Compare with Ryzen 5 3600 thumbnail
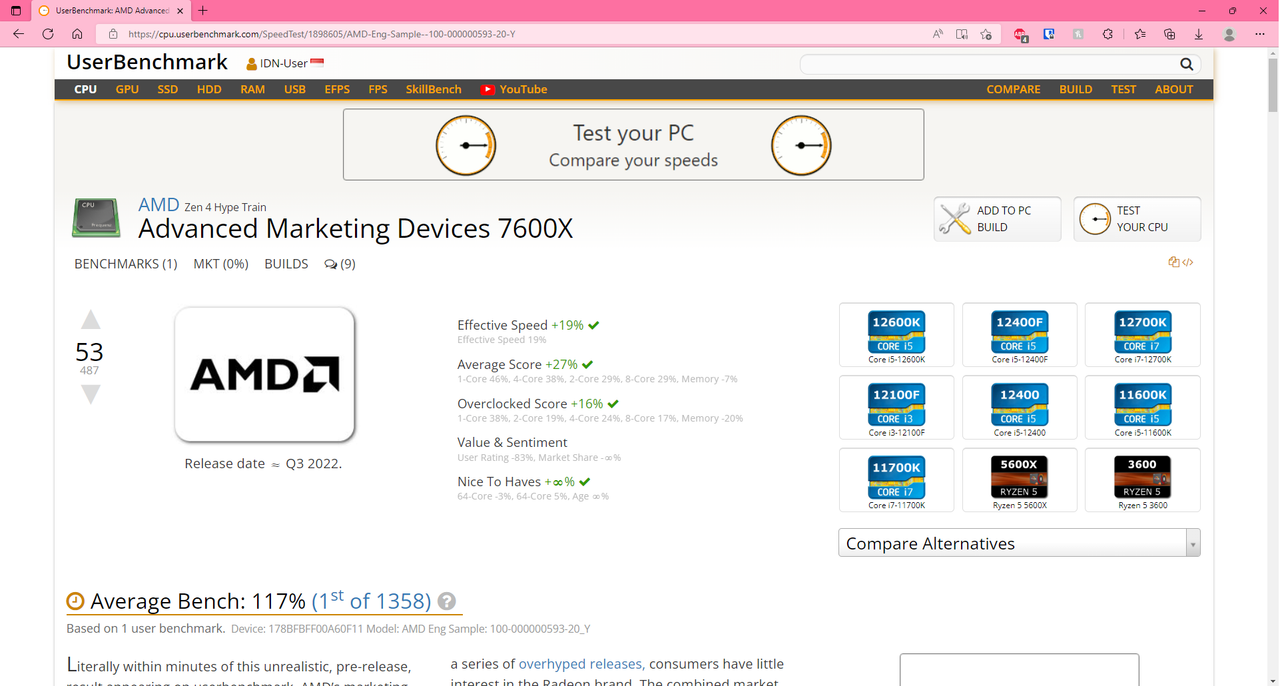Image resolution: width=1280 pixels, height=686 pixels. 1142,480
